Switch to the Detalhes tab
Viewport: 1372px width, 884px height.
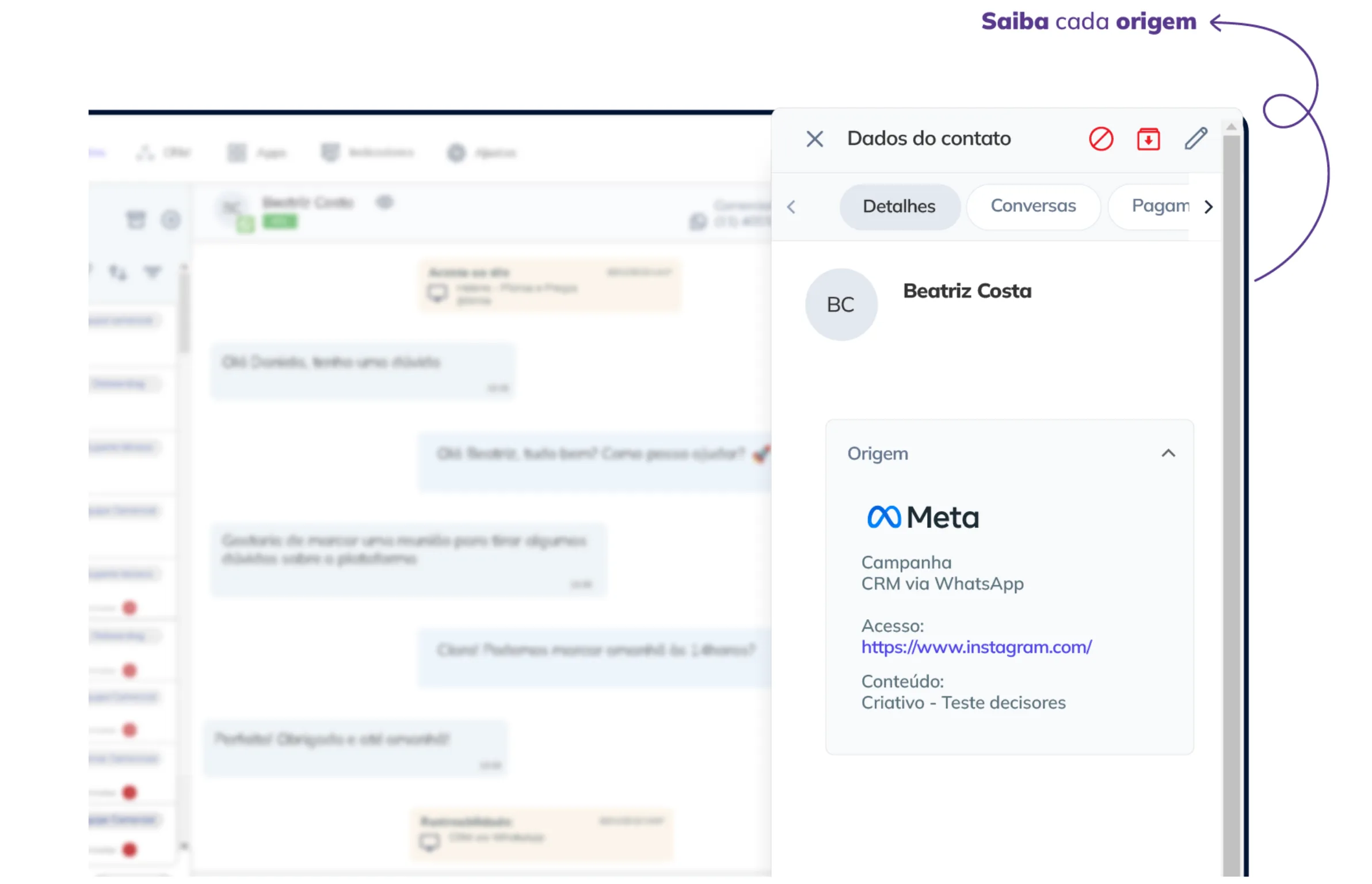899,206
